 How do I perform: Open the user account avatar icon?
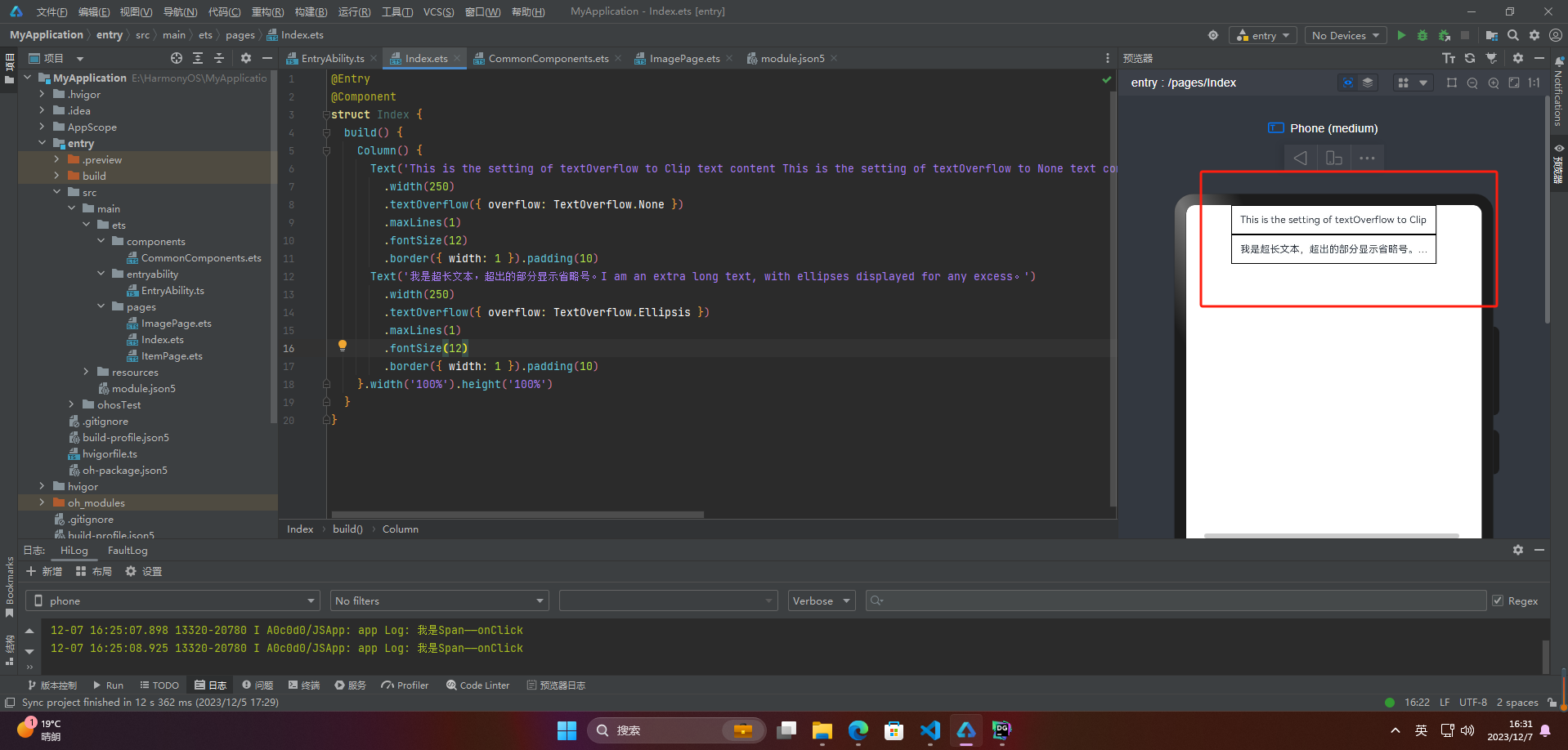(1556, 35)
